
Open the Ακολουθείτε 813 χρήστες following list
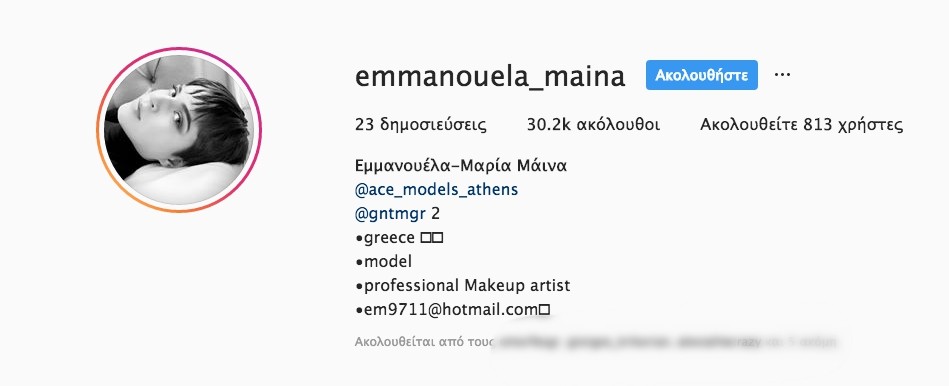[801, 125]
